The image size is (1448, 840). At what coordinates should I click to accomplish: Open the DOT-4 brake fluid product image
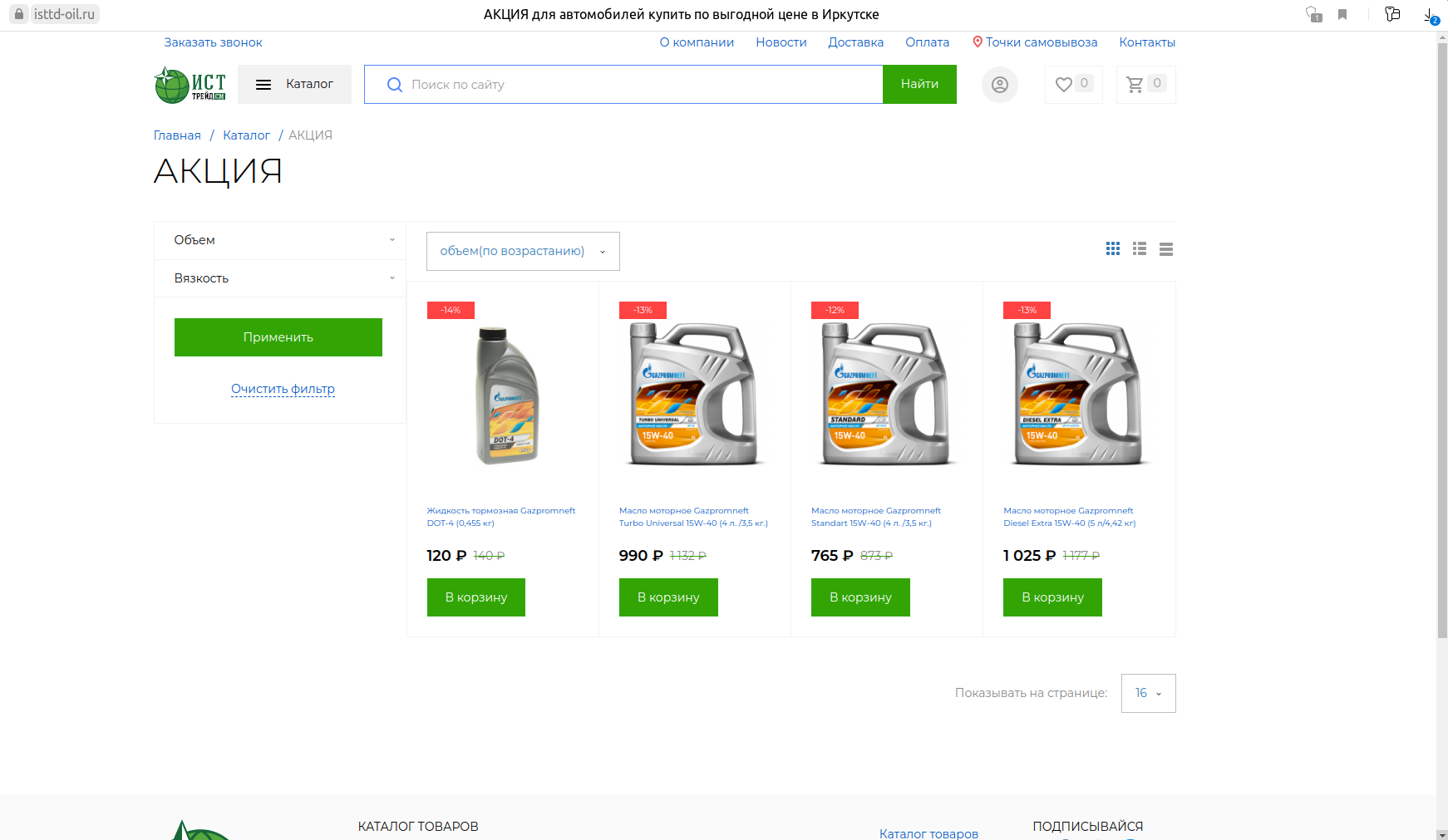pos(507,395)
